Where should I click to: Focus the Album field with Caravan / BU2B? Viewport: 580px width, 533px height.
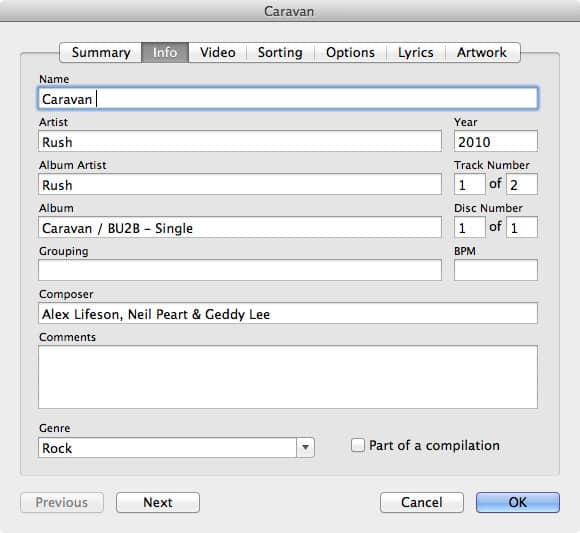[x=240, y=227]
